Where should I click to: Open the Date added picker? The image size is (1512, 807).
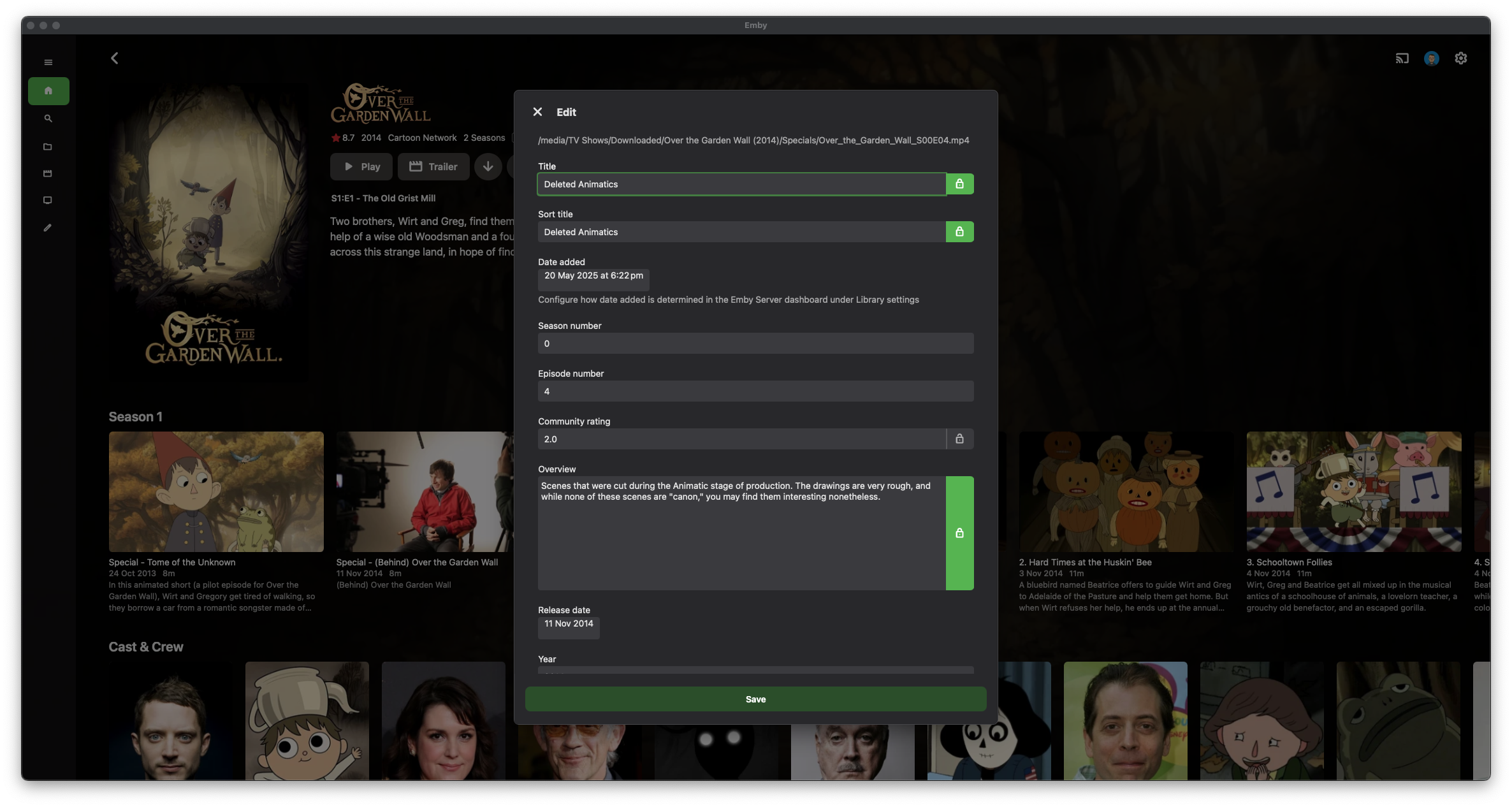pyautogui.click(x=593, y=277)
